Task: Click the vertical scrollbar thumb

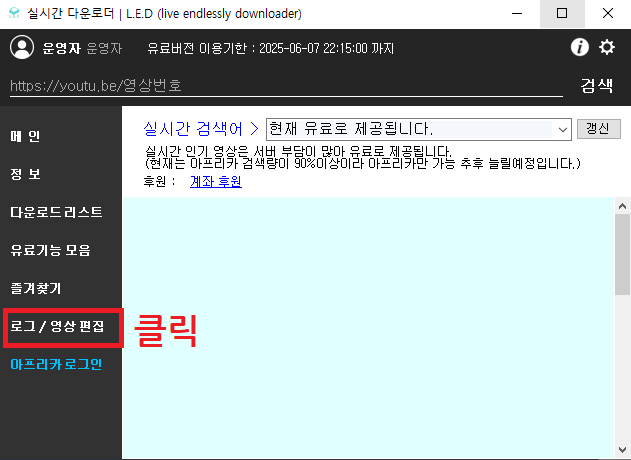Action: click(x=622, y=254)
